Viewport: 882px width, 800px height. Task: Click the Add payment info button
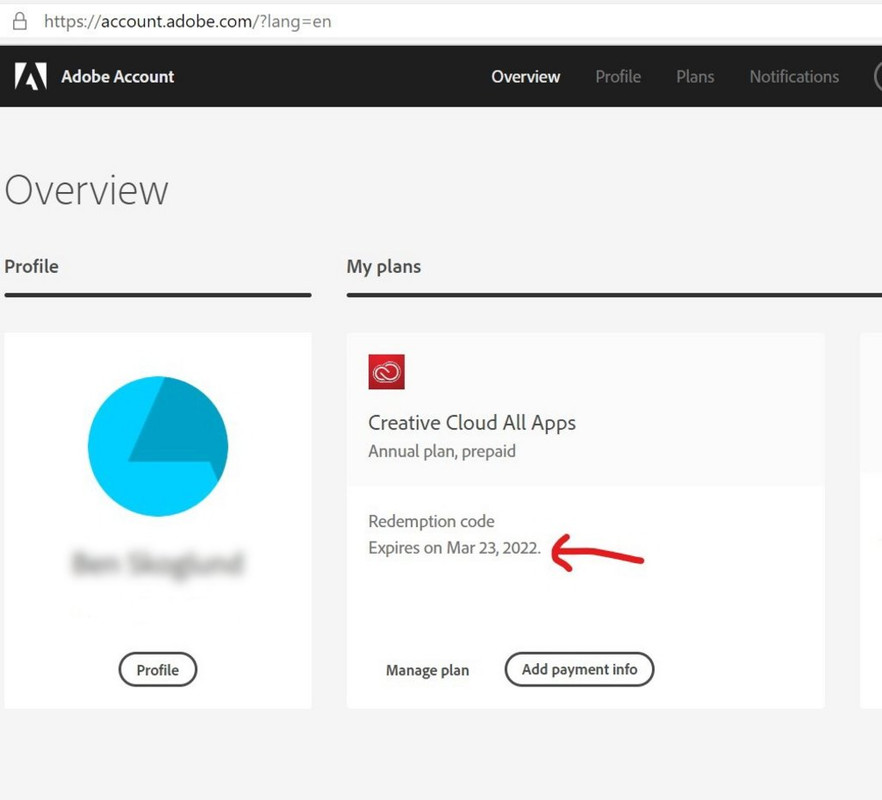579,669
